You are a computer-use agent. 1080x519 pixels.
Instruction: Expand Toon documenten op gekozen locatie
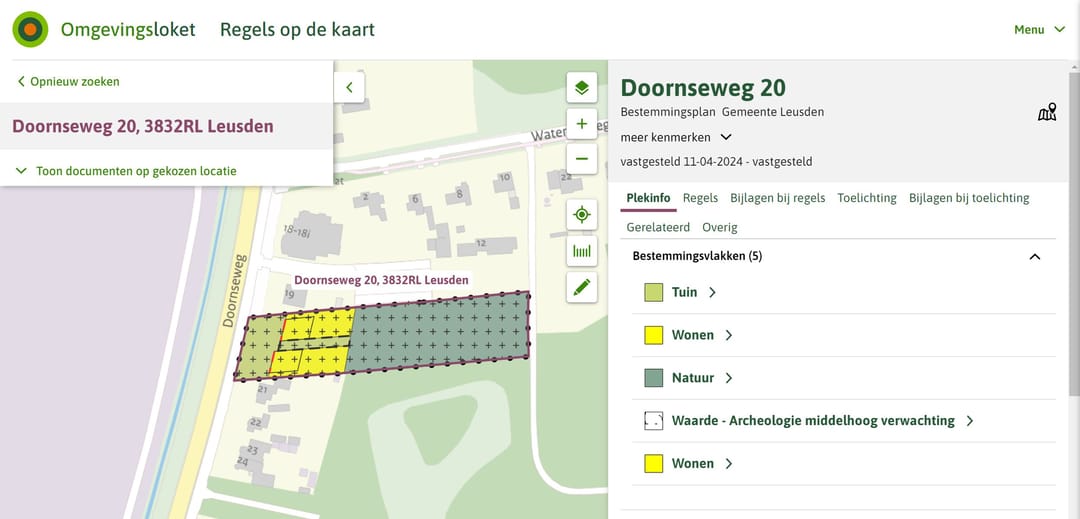[x=127, y=171]
